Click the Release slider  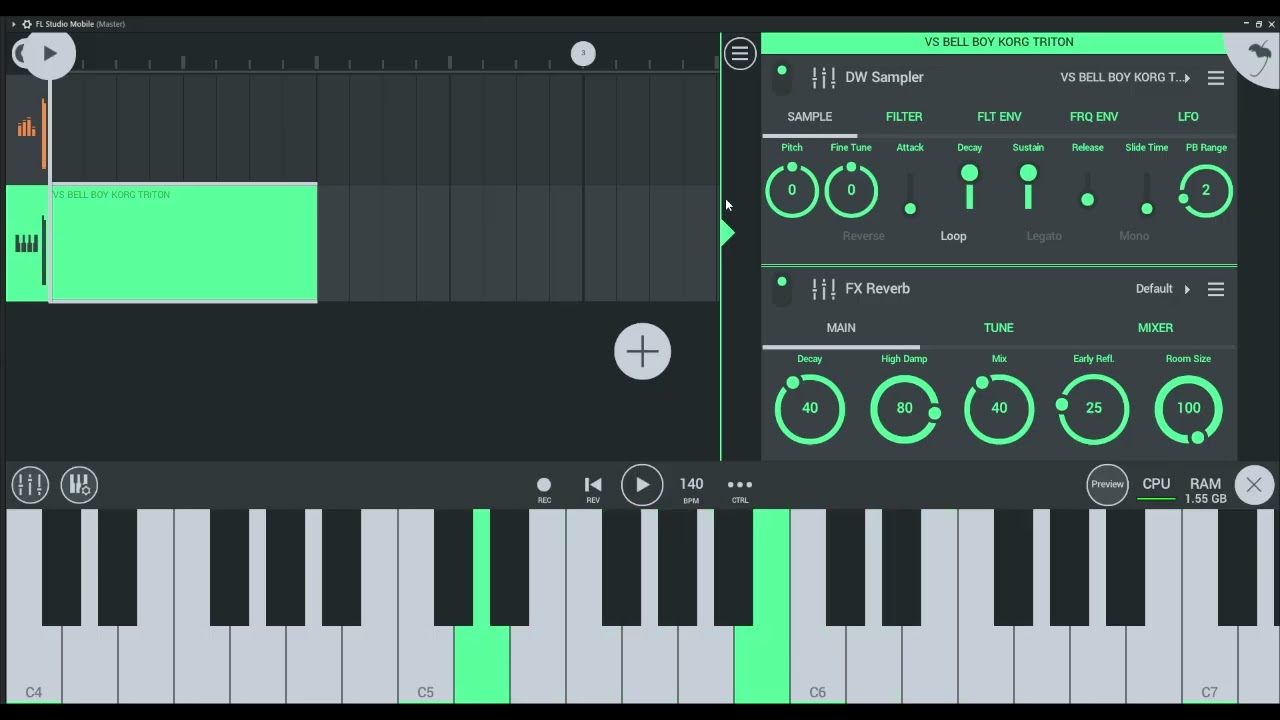pos(1088,192)
